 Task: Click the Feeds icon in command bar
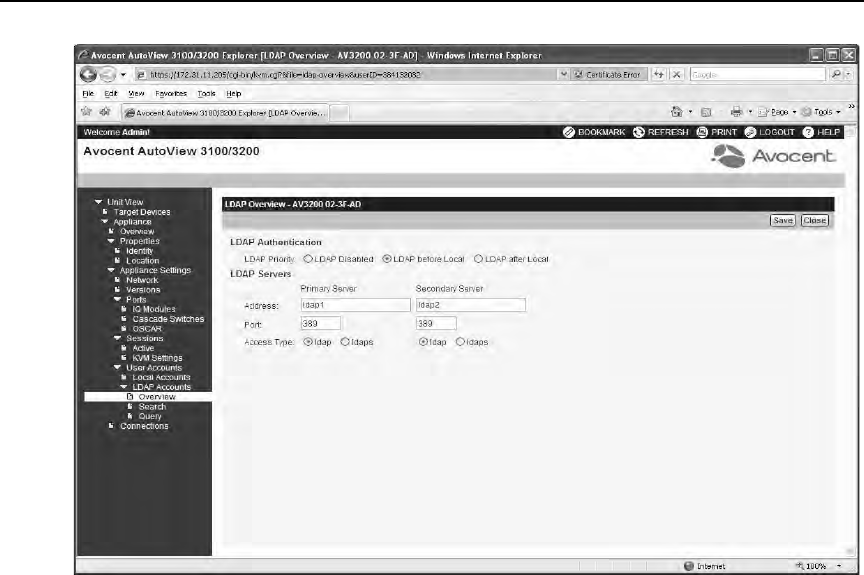706,112
